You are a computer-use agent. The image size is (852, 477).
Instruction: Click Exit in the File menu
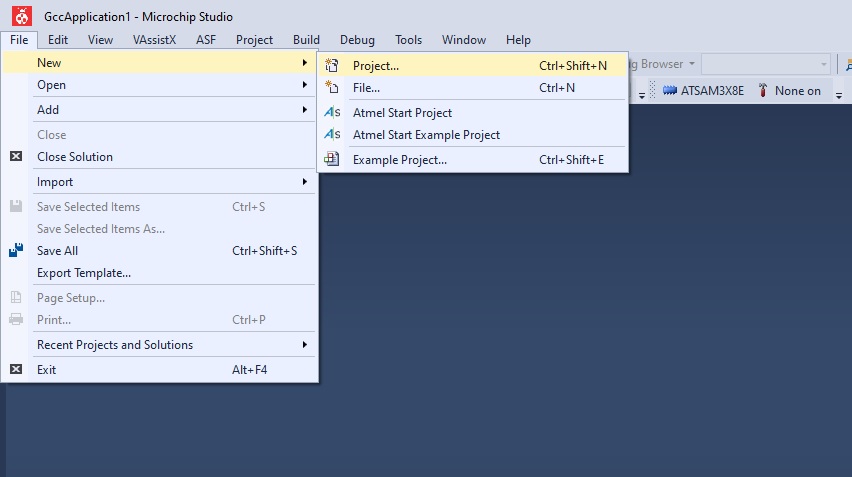[47, 370]
